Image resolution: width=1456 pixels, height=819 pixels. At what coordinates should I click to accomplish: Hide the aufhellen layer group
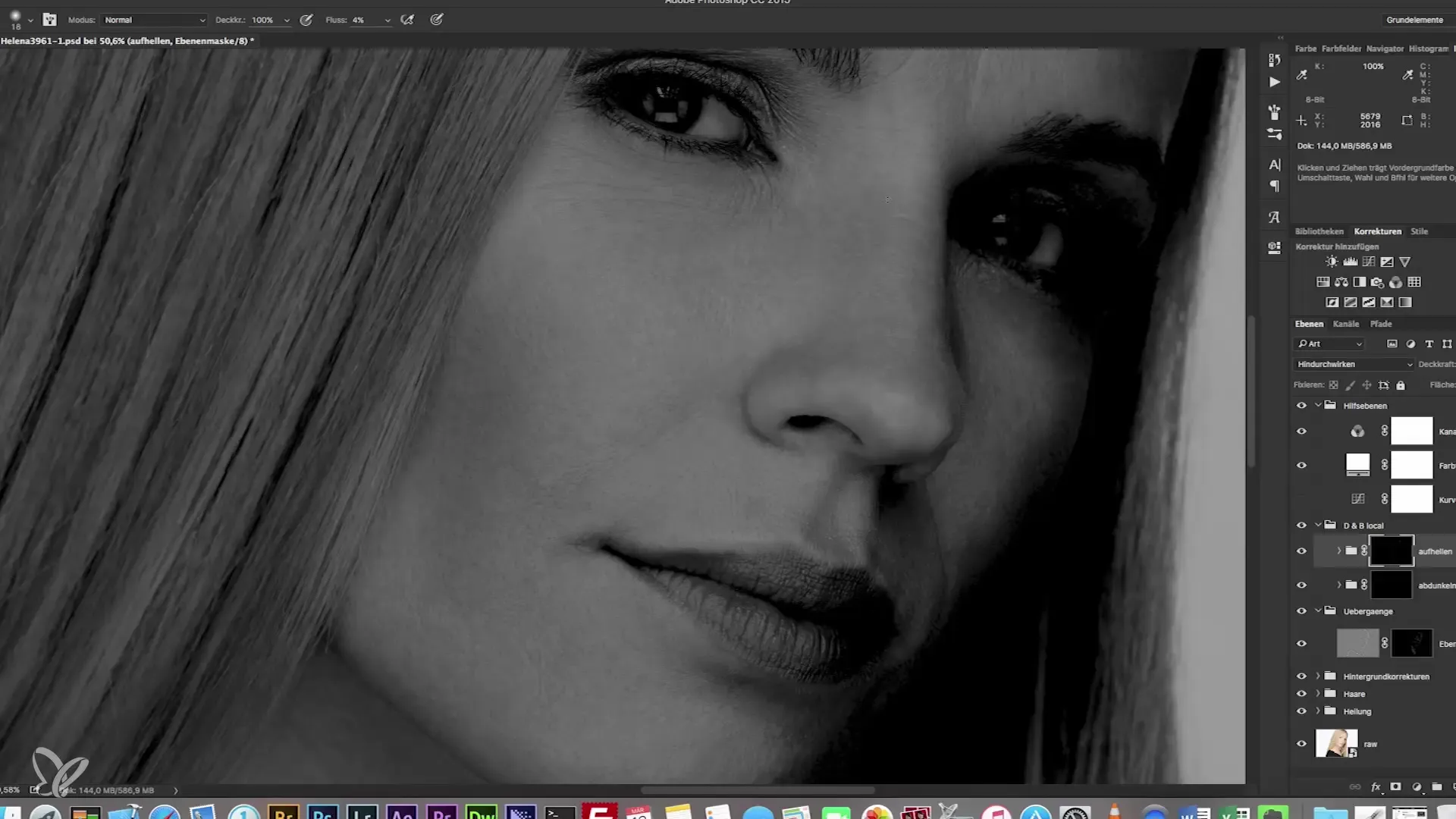(x=1301, y=551)
